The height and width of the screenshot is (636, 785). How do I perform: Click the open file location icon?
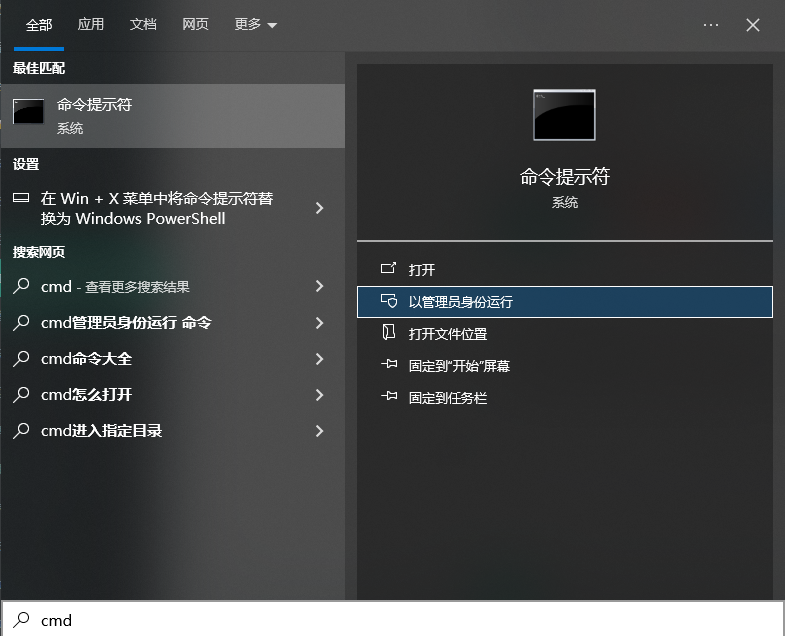389,334
